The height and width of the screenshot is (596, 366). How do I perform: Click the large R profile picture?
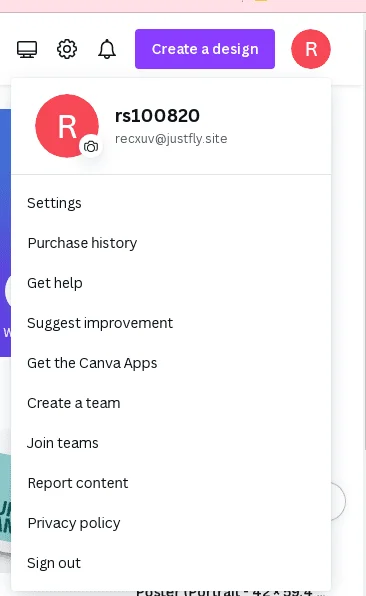[x=67, y=126]
